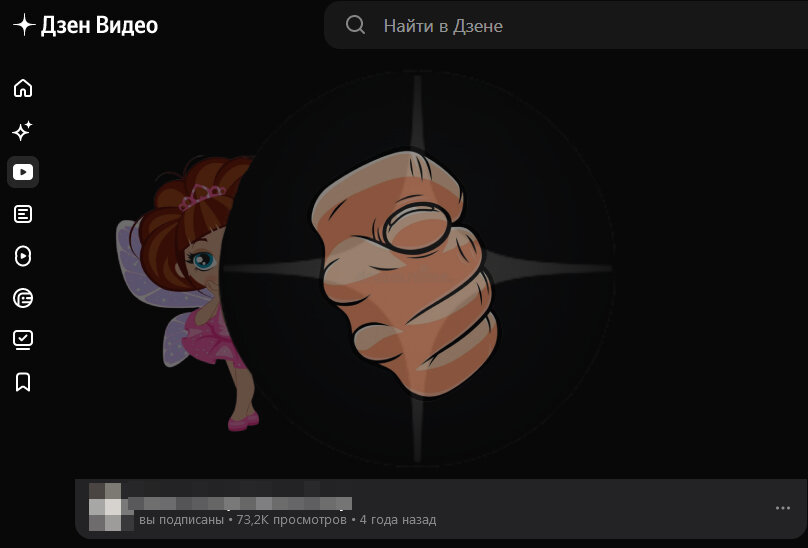This screenshot has height=548, width=808.
Task: Open the three-dots video options menu
Action: (x=783, y=508)
